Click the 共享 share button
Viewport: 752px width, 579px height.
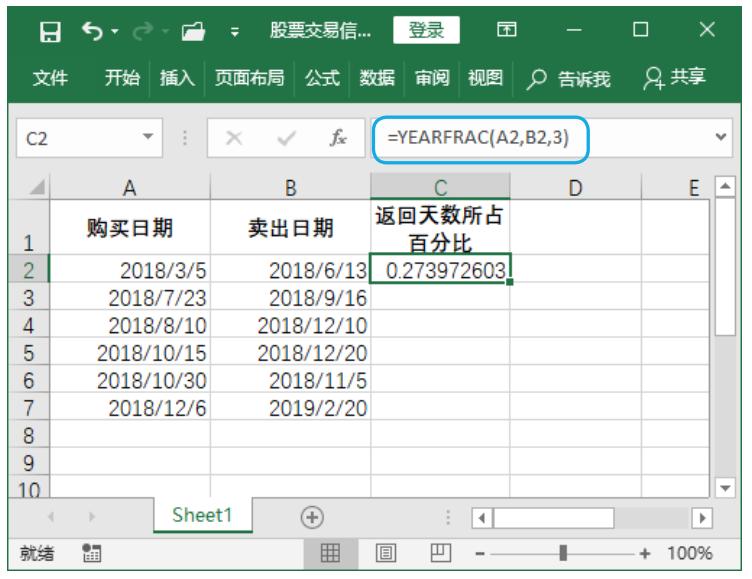pos(674,78)
